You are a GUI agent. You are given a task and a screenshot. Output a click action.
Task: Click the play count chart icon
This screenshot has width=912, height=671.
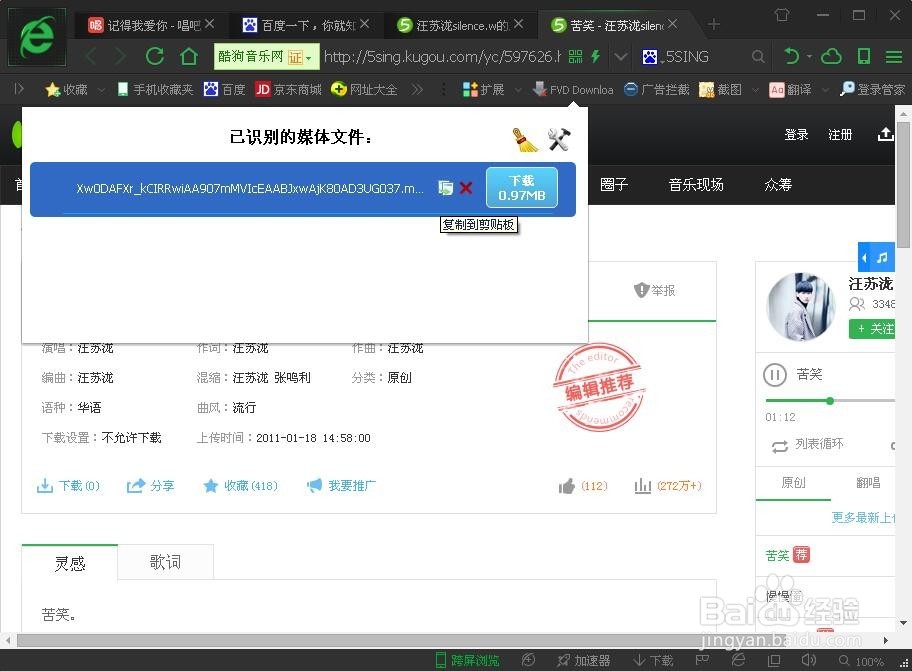point(643,486)
